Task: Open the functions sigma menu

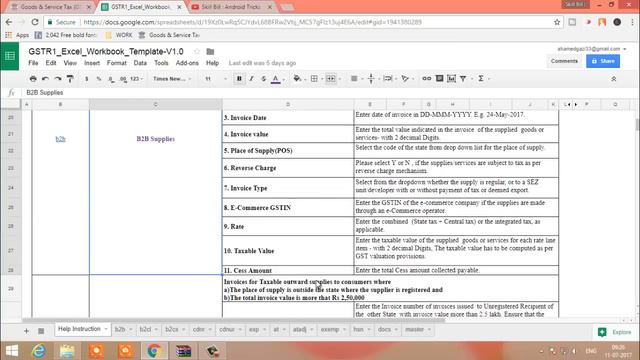Action: coord(481,78)
